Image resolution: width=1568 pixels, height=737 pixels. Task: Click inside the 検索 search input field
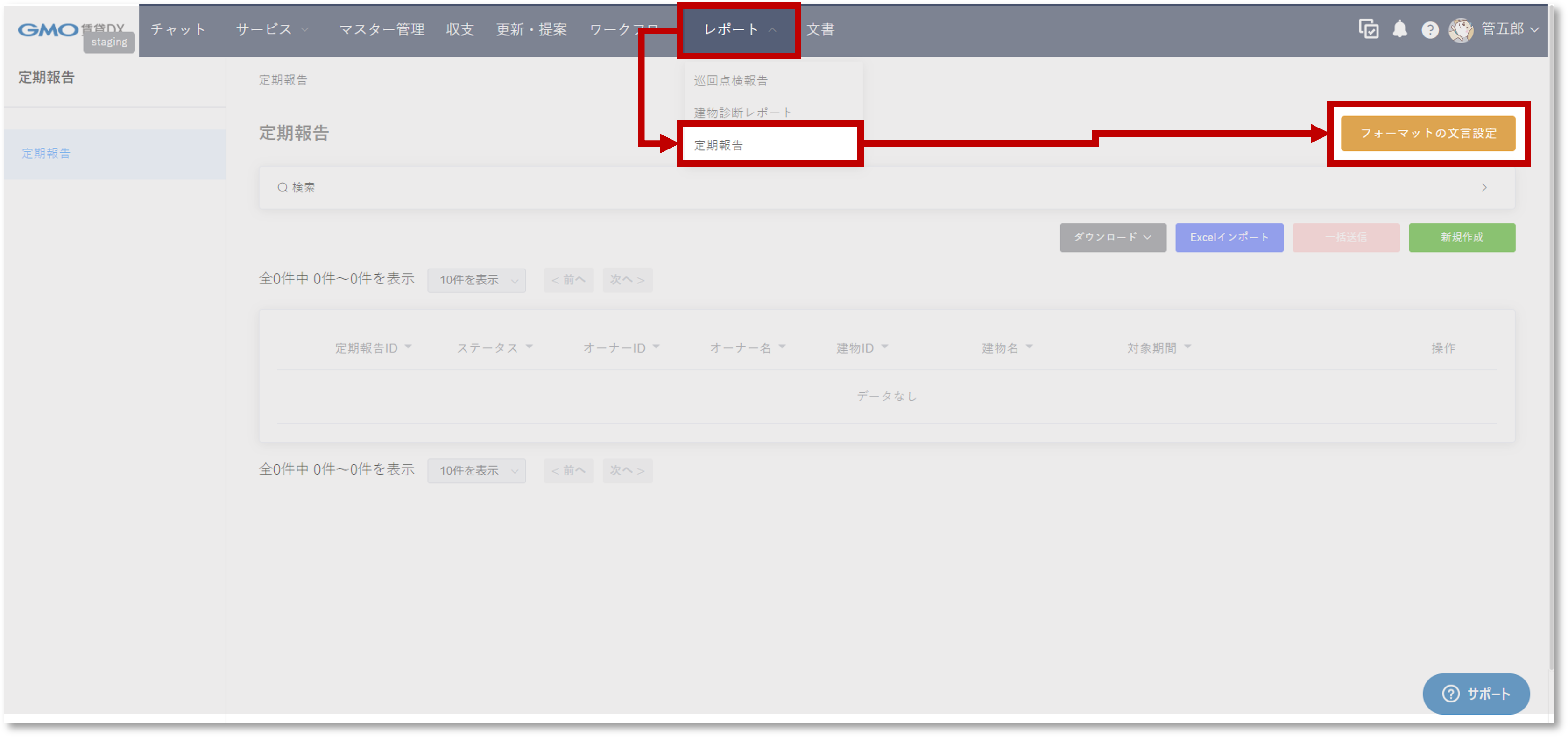coord(426,187)
